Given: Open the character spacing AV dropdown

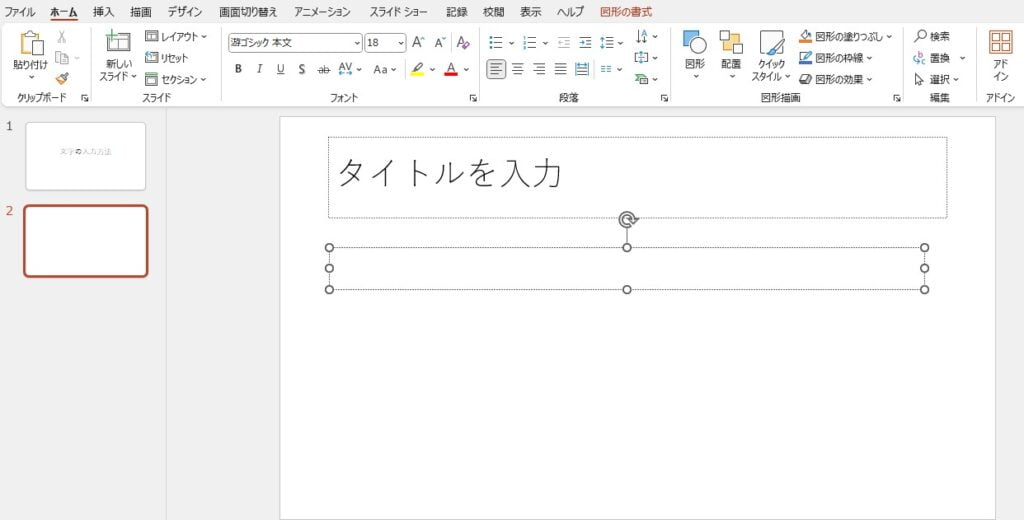Looking at the screenshot, I should click(359, 69).
